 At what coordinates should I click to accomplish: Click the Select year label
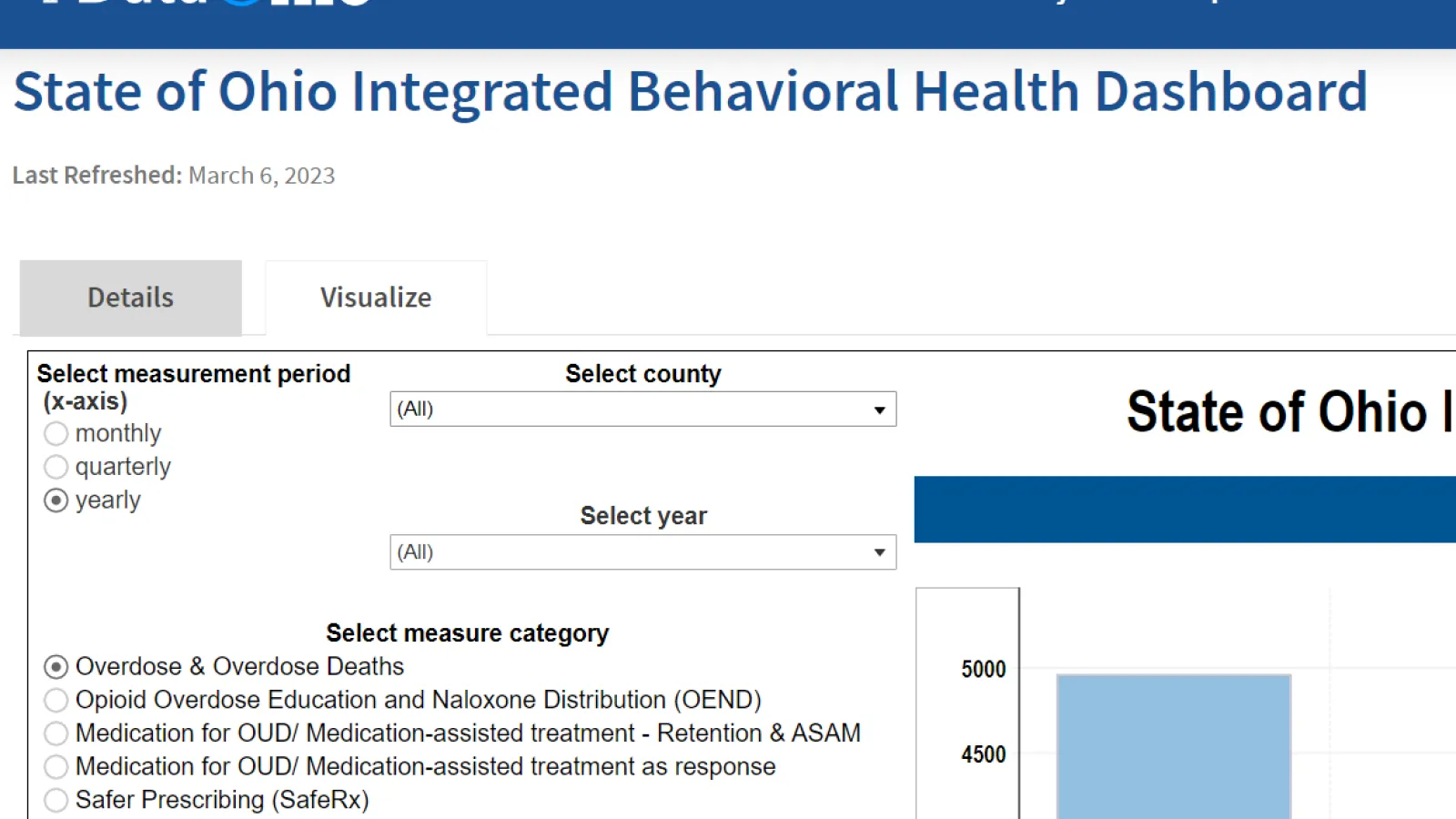point(643,516)
